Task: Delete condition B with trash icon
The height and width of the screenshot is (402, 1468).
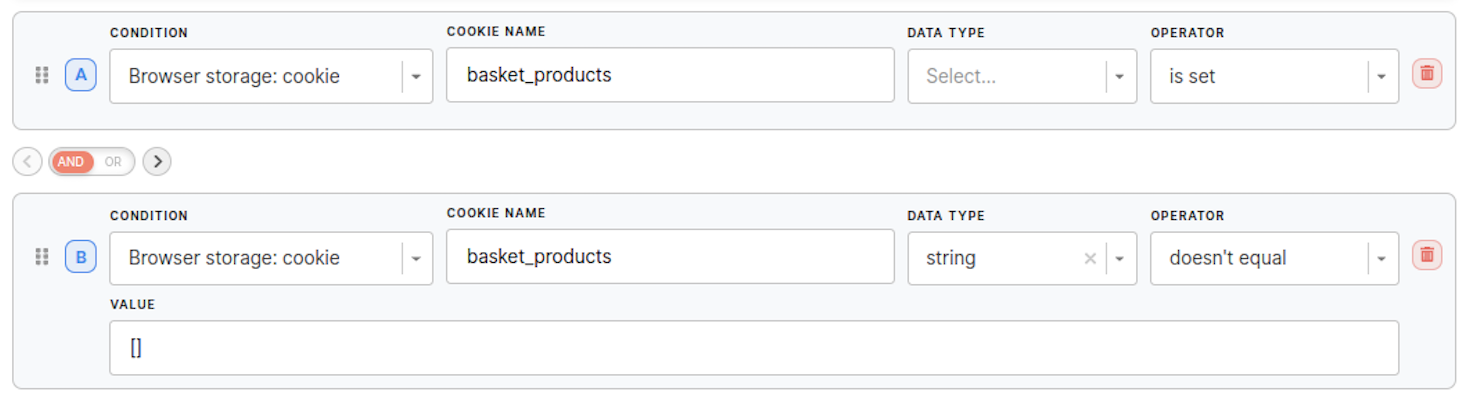Action: coord(1427,255)
